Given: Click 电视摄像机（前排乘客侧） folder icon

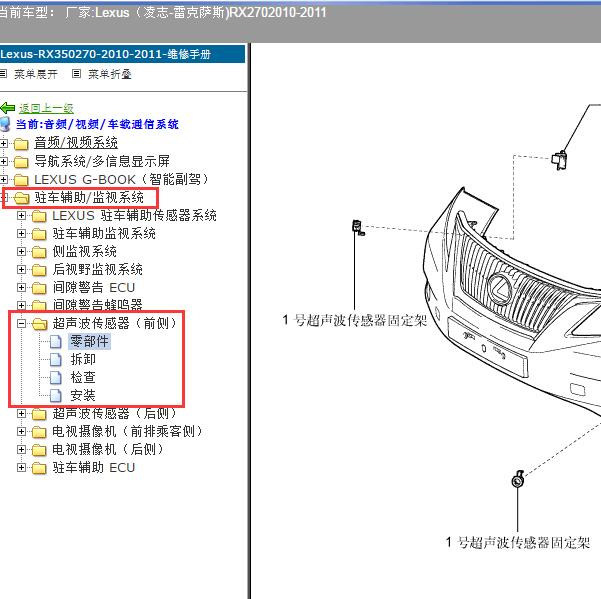Looking at the screenshot, I should coord(39,432).
